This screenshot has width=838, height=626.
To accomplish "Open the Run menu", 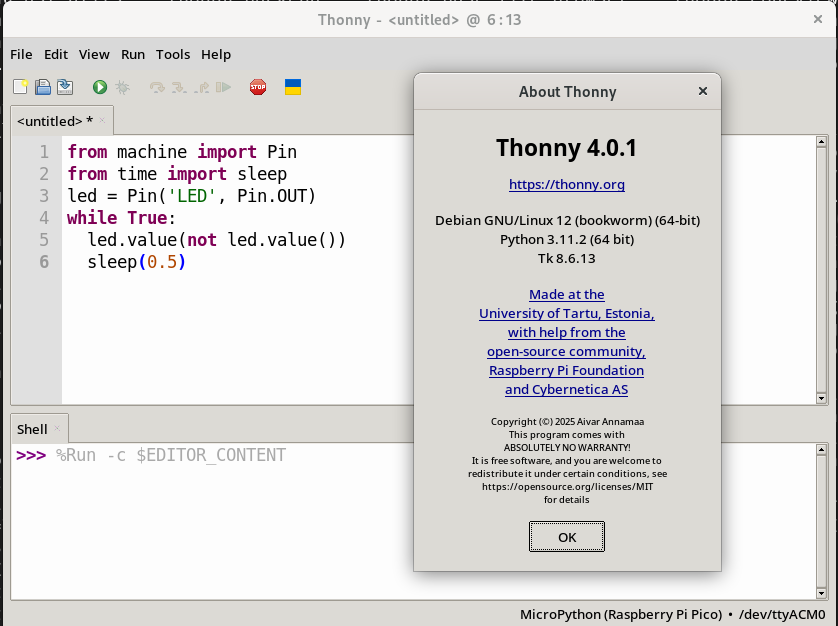I will [x=133, y=54].
